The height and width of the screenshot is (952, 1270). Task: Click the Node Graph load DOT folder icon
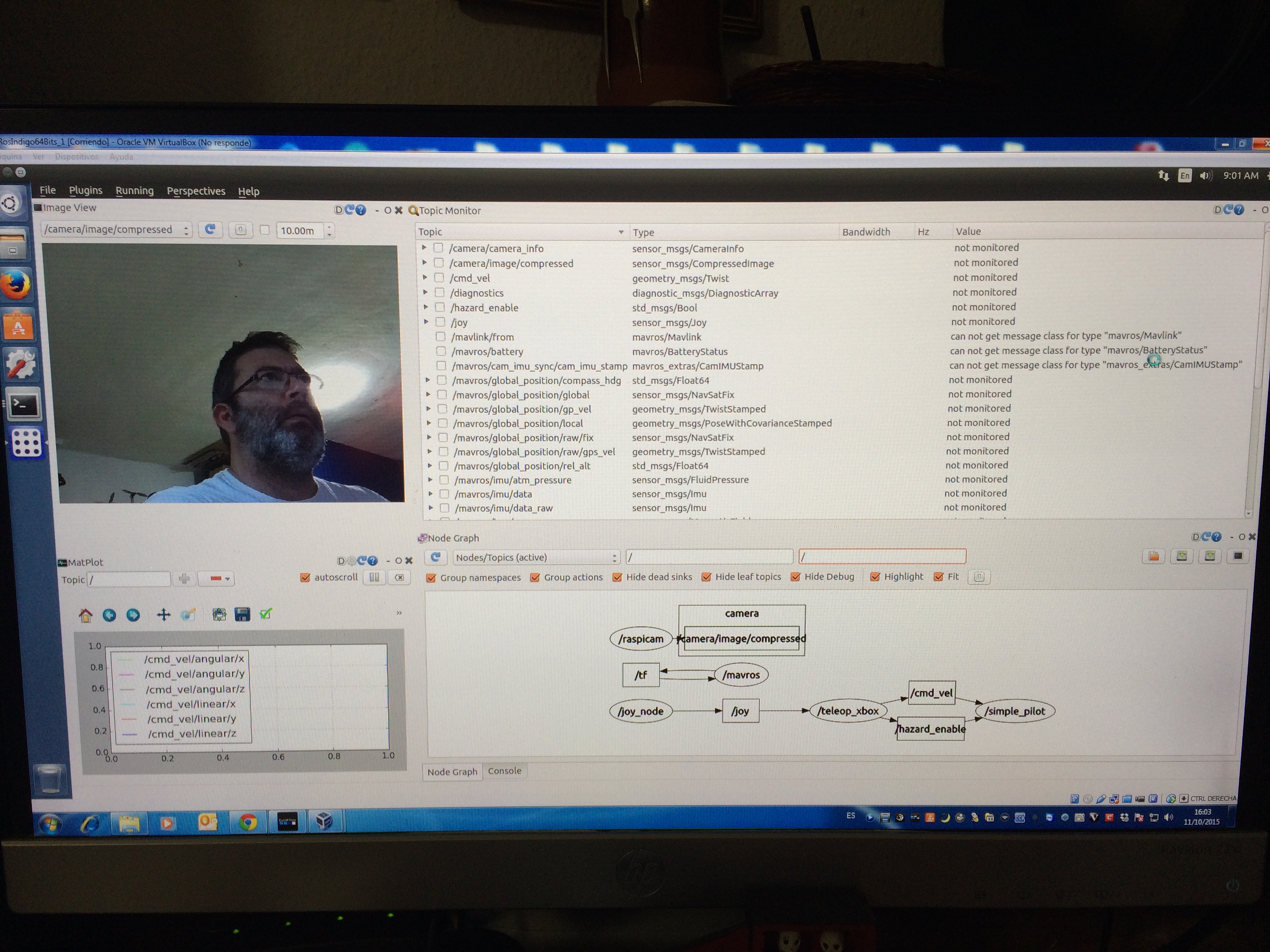[x=1153, y=556]
